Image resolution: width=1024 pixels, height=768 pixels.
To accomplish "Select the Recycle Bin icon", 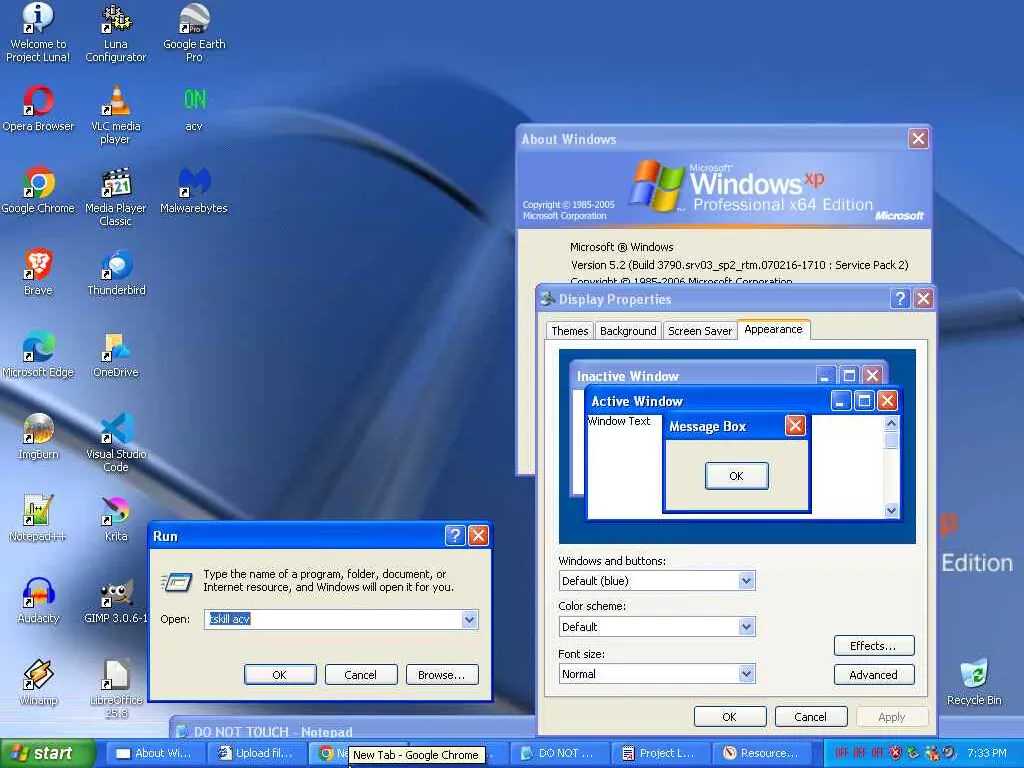I will [x=974, y=682].
